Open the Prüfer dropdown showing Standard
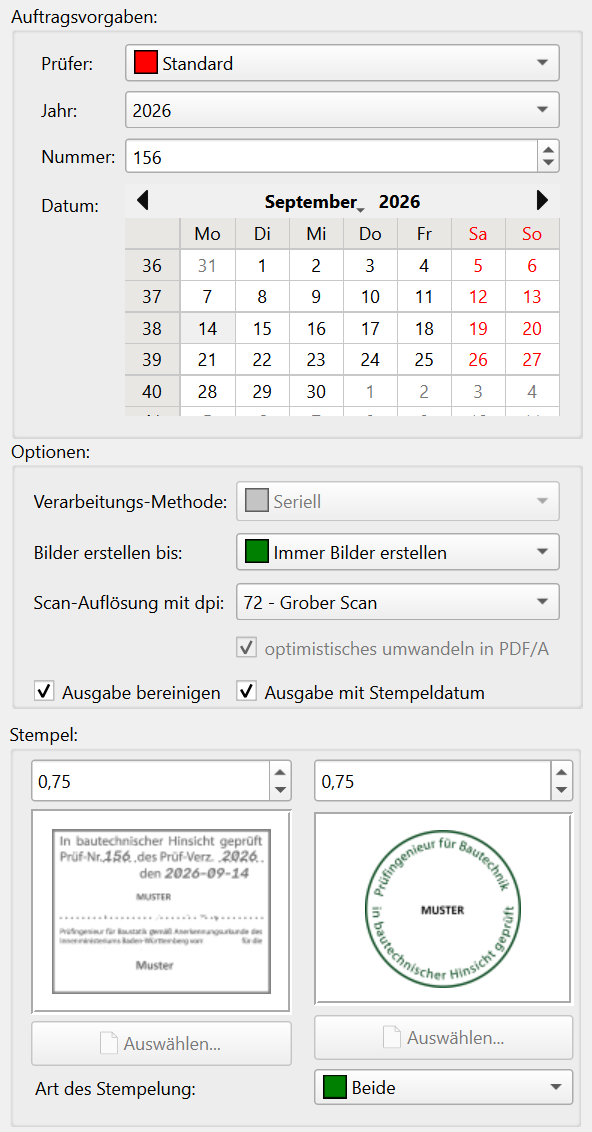This screenshot has width=592, height=1132. (x=342, y=63)
